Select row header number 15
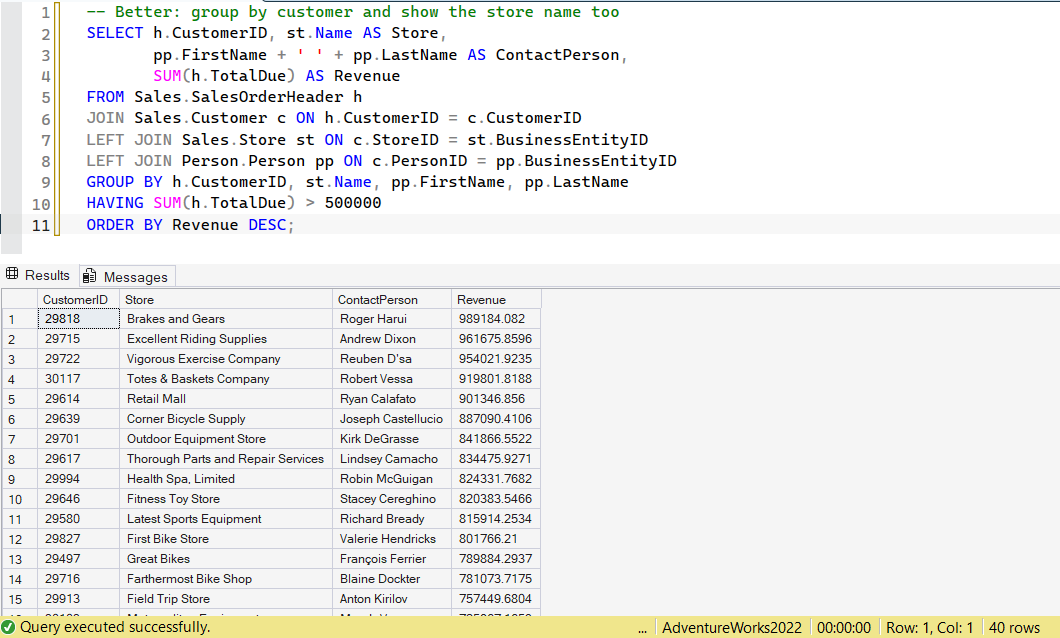The image size is (1060, 638). (x=20, y=599)
